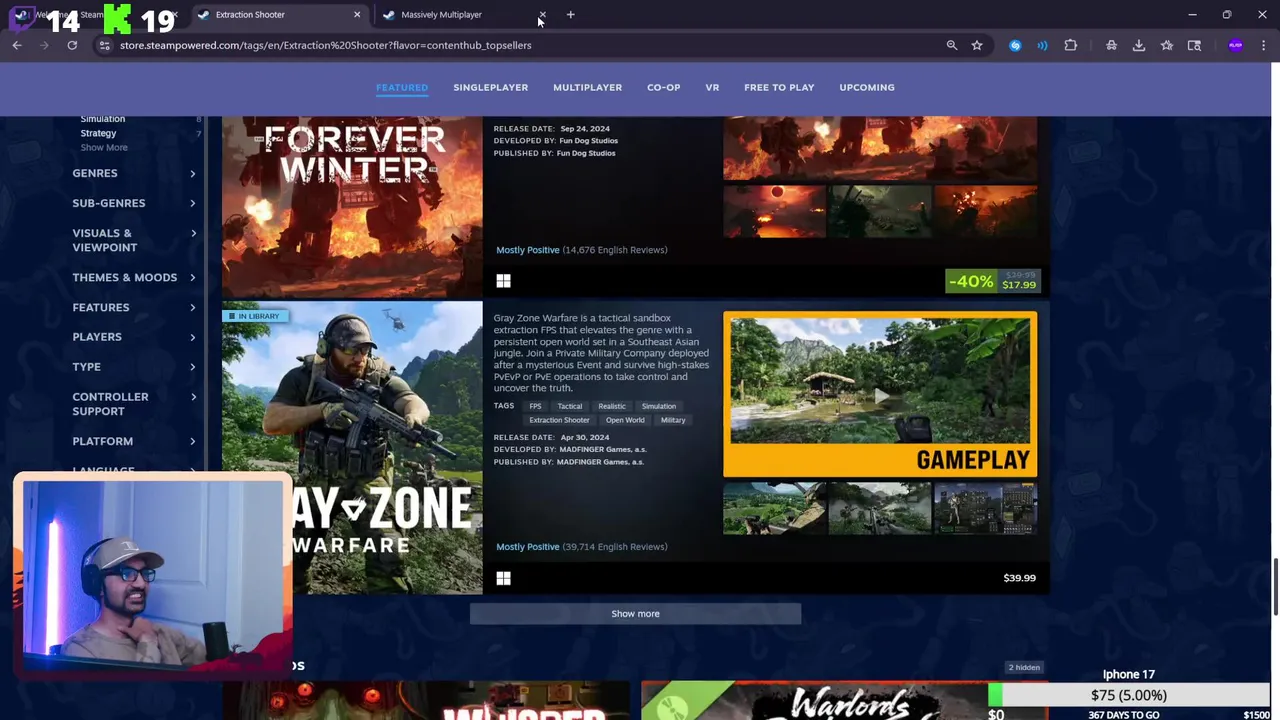Expand the Platform filter section
The width and height of the screenshot is (1280, 720).
click(134, 441)
